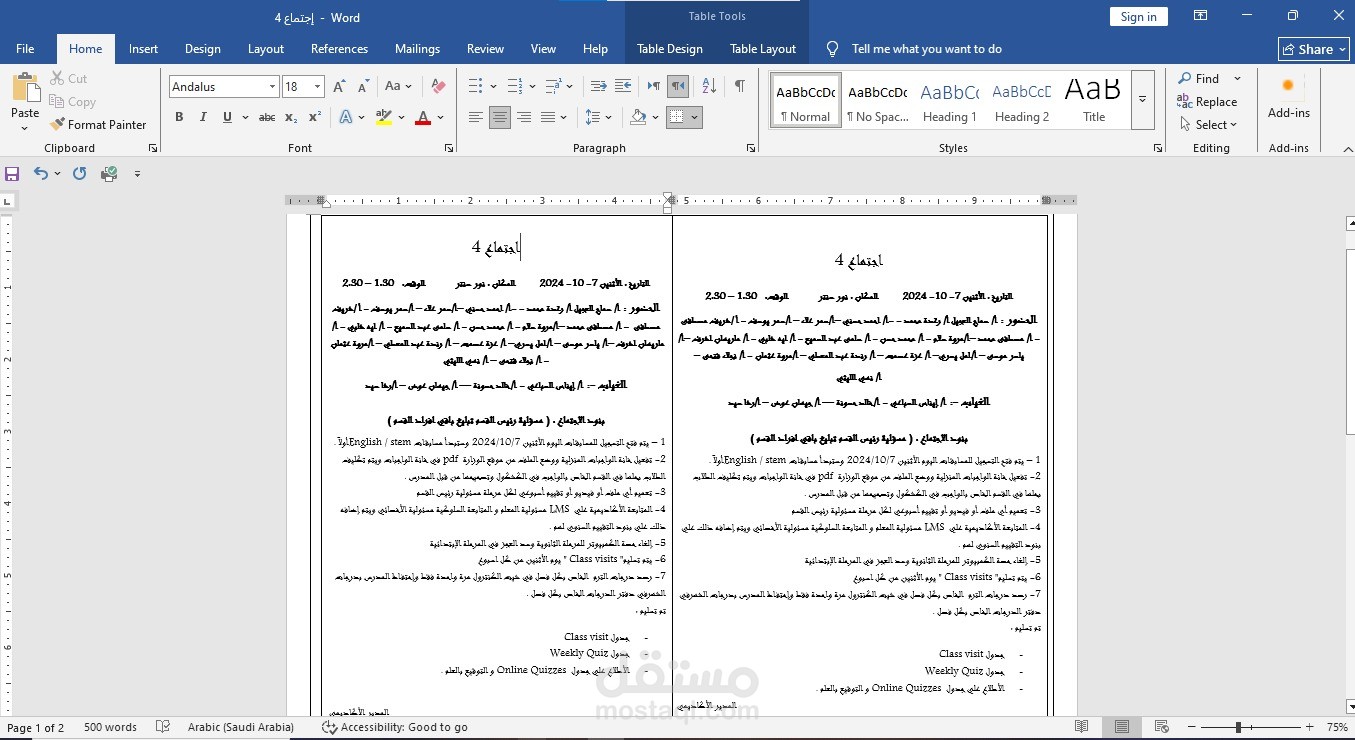
Task: Align text to the right
Action: point(523,117)
